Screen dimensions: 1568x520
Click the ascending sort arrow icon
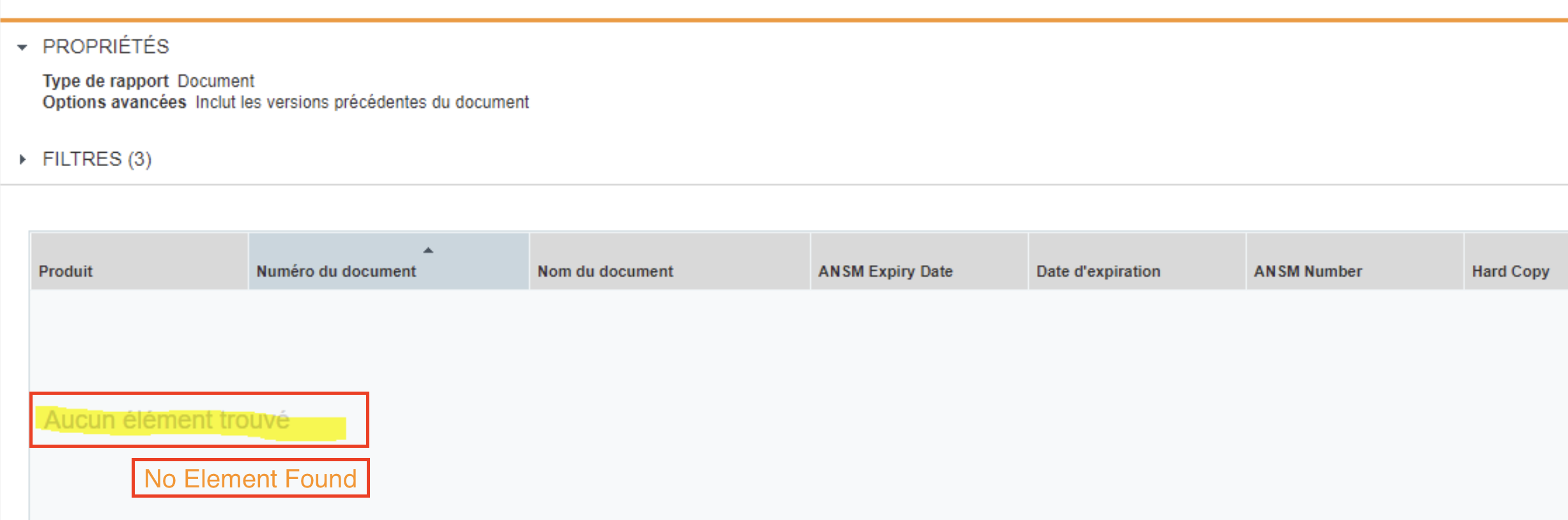tap(428, 250)
